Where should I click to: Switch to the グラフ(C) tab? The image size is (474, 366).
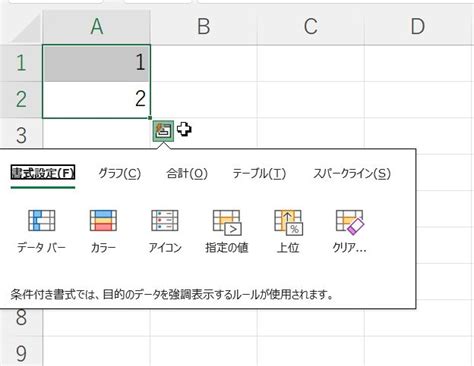(x=120, y=173)
